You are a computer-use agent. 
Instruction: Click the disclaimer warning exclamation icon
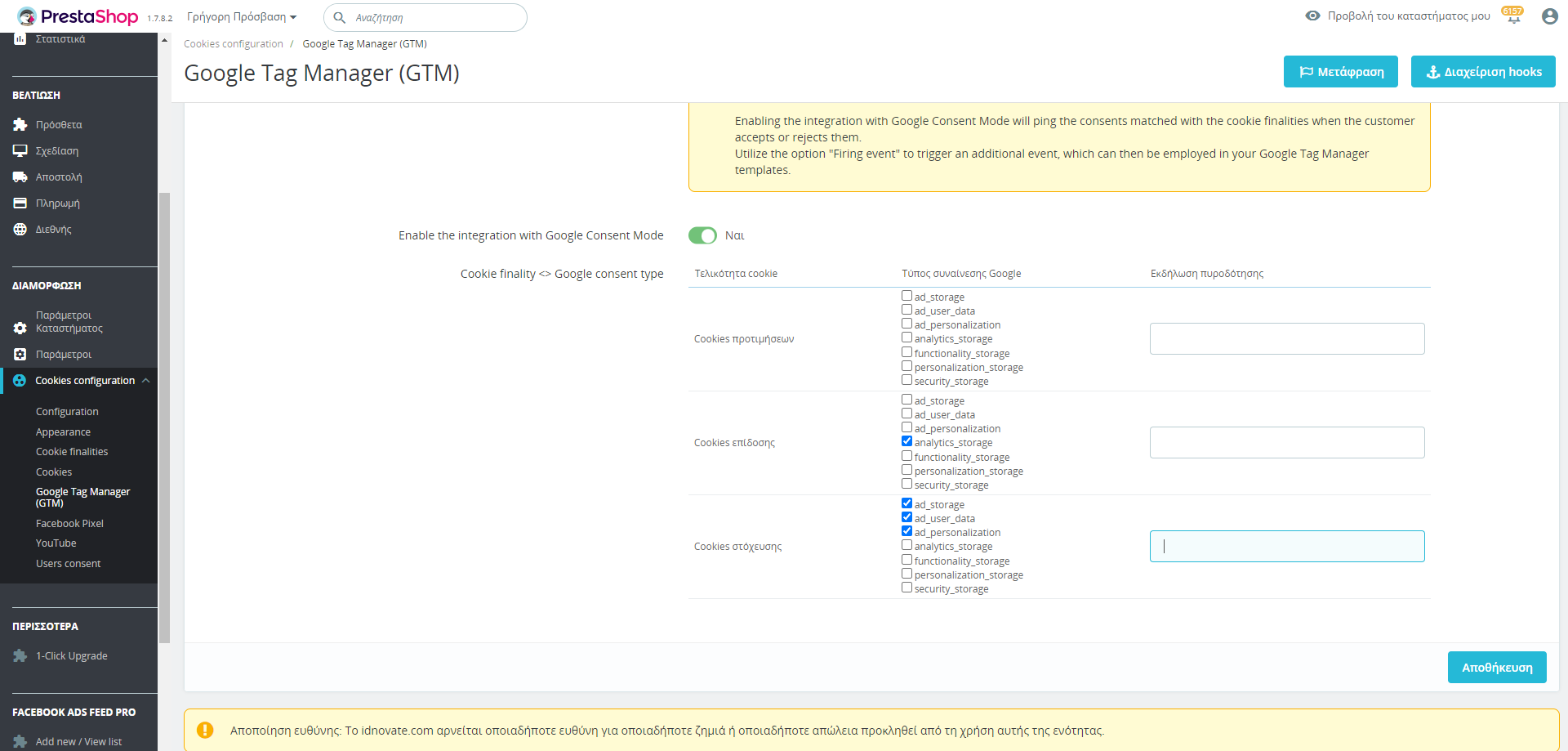[x=205, y=730]
